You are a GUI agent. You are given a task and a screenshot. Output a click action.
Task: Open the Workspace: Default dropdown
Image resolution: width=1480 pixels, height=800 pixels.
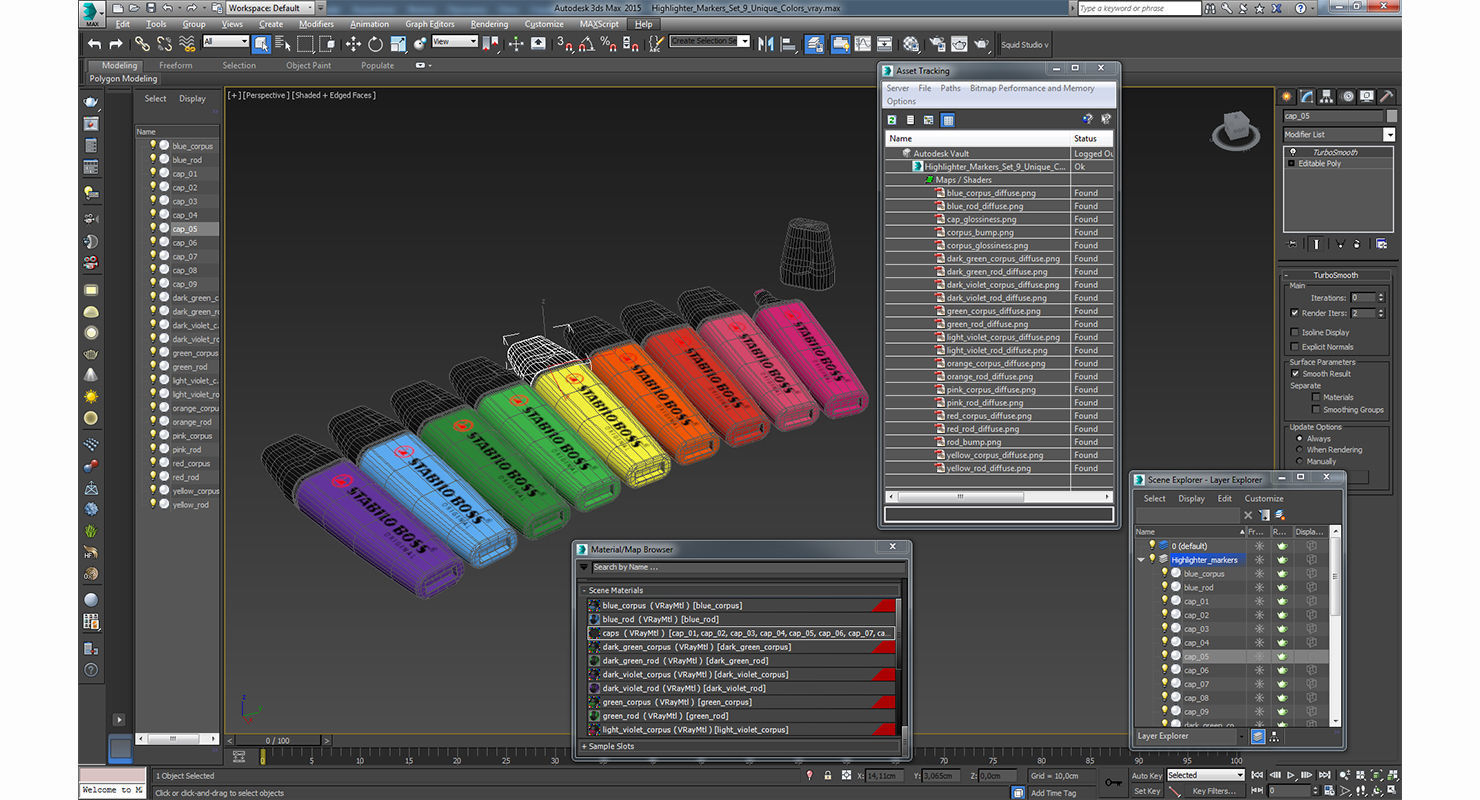point(270,8)
